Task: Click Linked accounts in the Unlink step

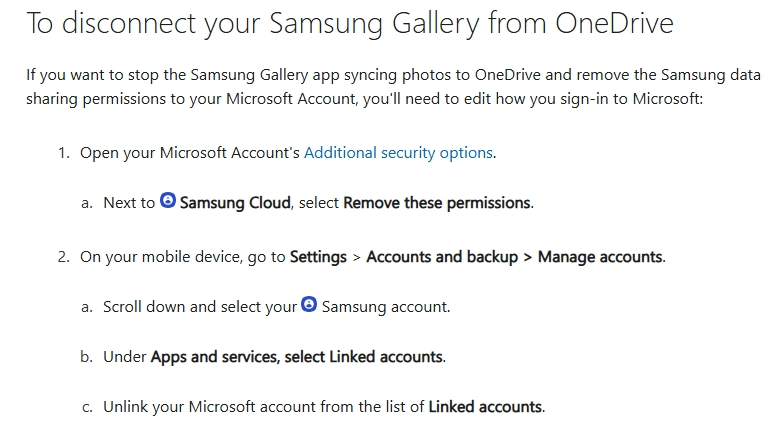Action: click(x=485, y=407)
